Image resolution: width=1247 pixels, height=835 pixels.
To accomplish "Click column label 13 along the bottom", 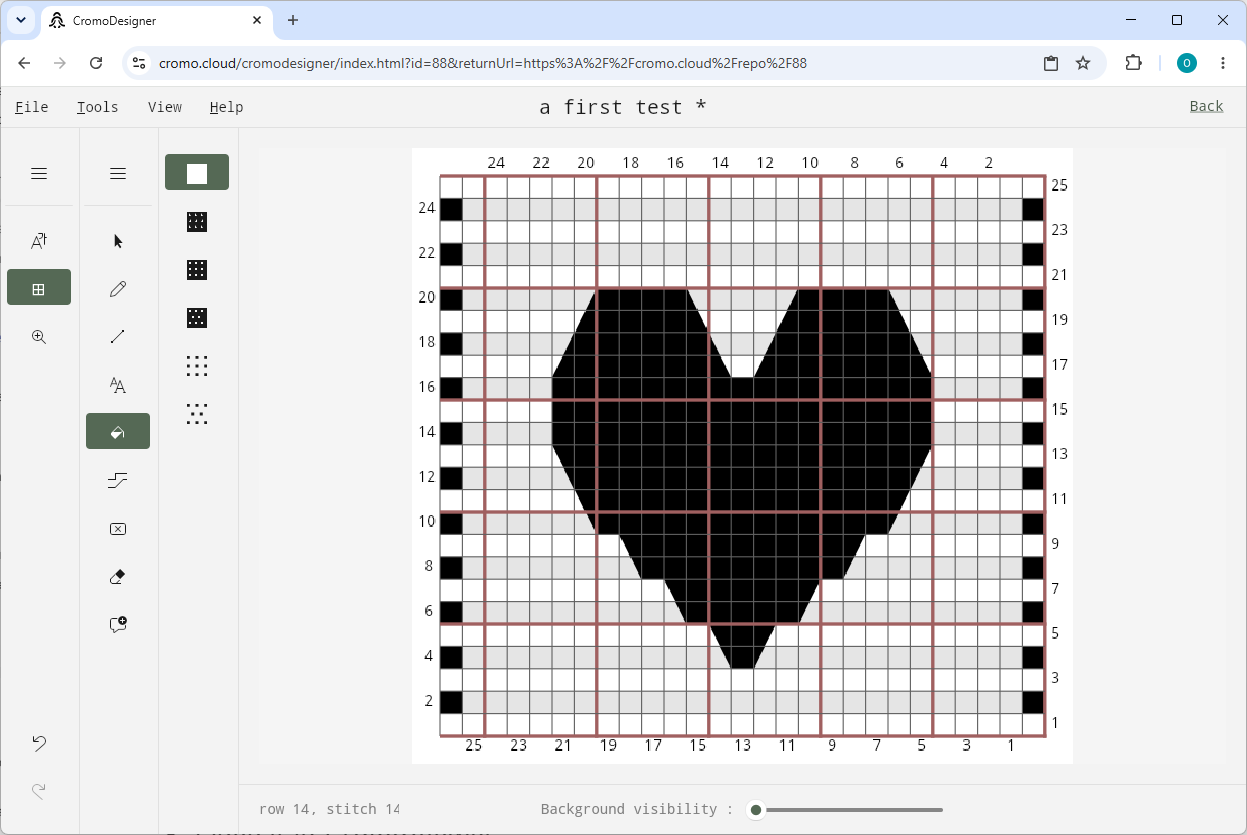I will (x=742, y=745).
